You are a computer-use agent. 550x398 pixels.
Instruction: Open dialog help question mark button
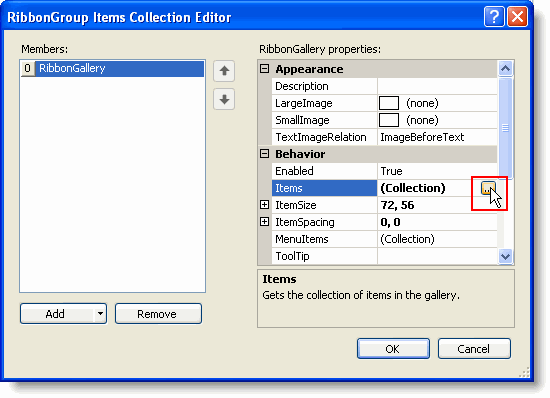tap(494, 17)
